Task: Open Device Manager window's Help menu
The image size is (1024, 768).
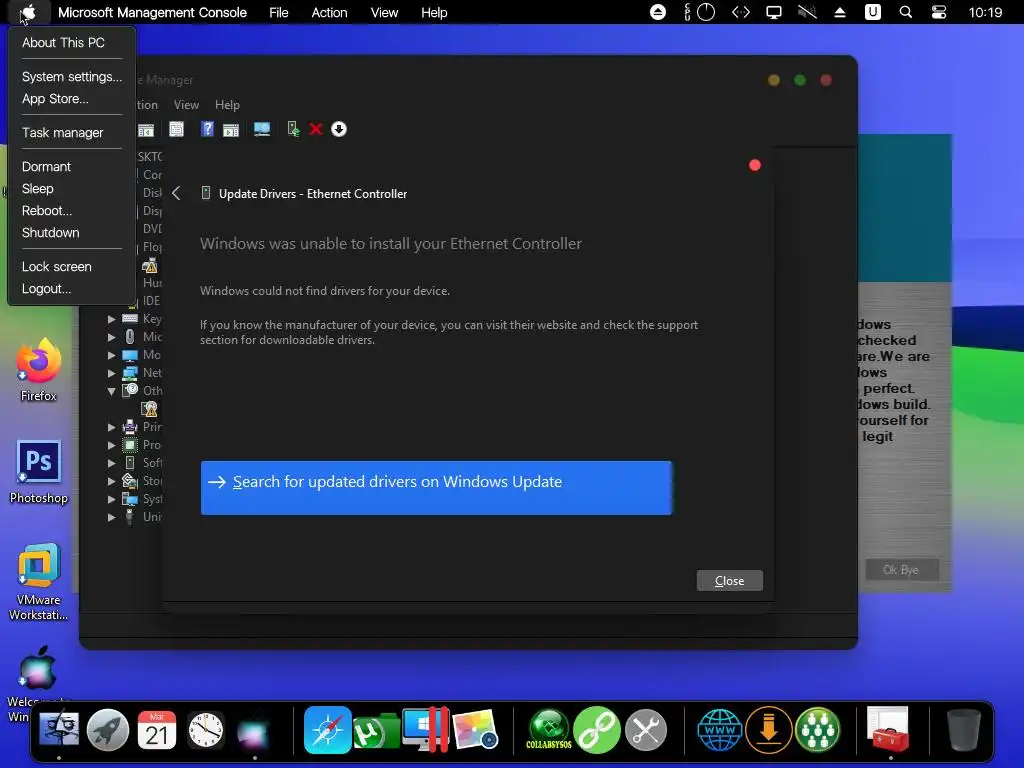Action: 227,104
